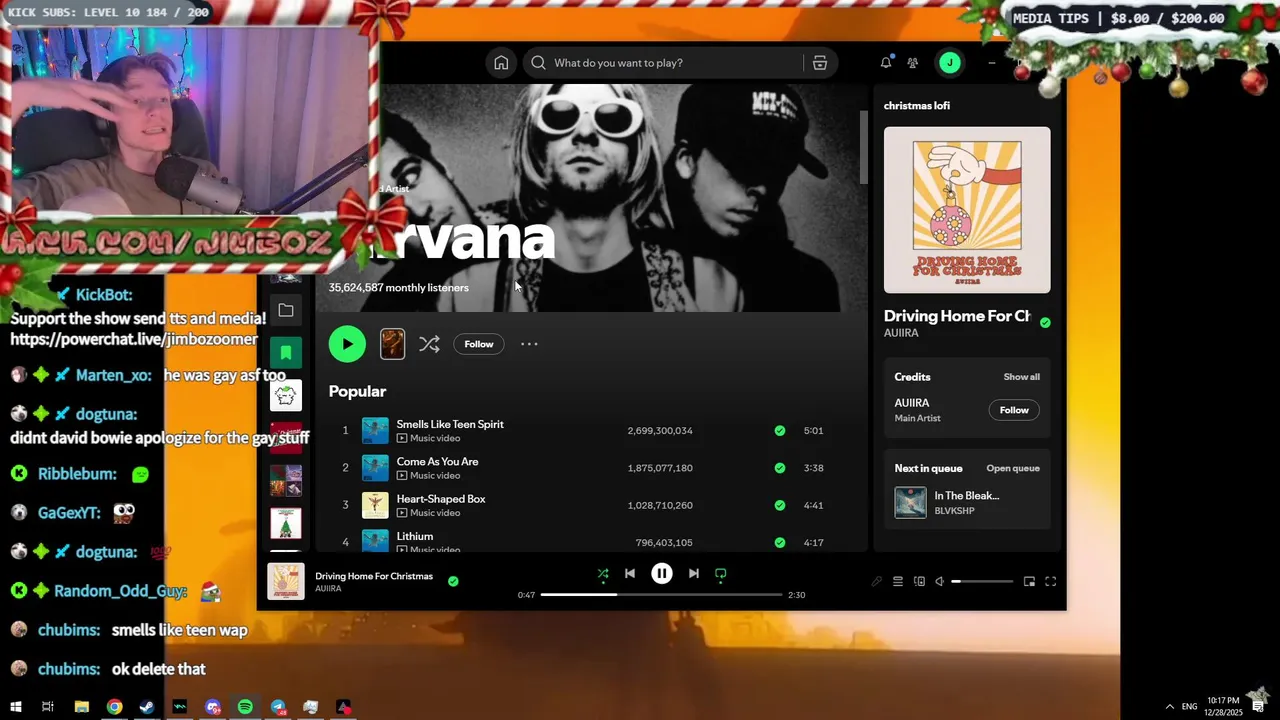The image size is (1280, 720).
Task: Select In The Bleak queued track
Action: [x=967, y=502]
